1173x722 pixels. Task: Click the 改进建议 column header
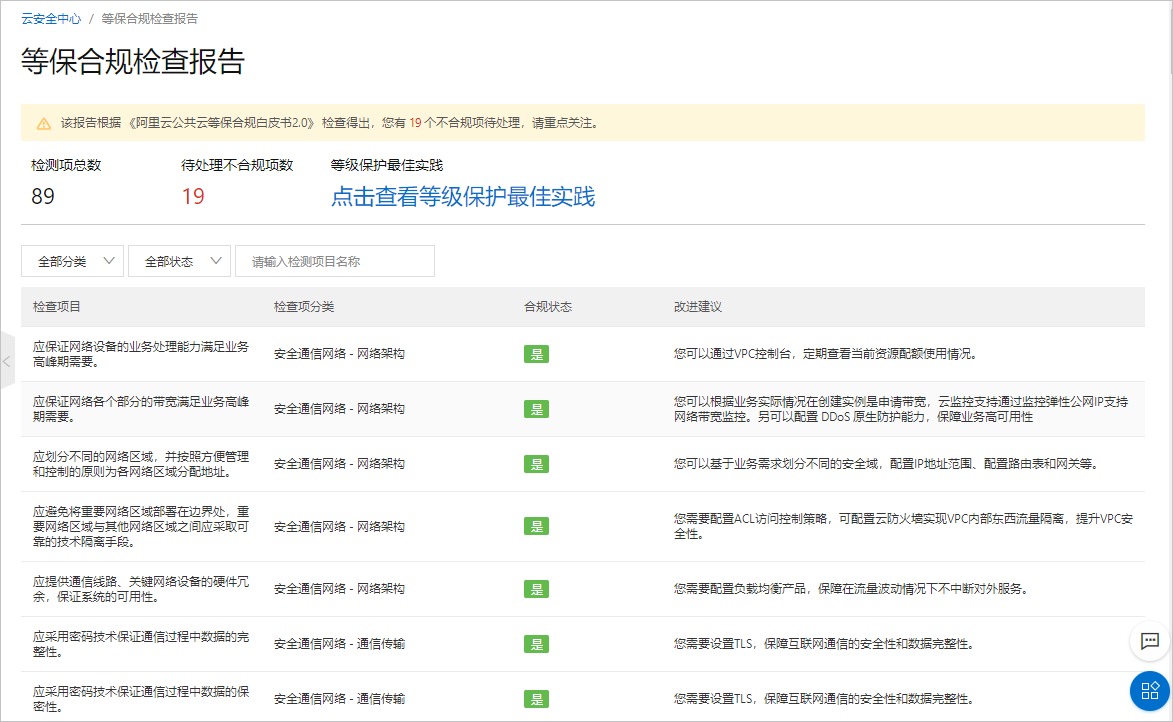click(x=698, y=307)
